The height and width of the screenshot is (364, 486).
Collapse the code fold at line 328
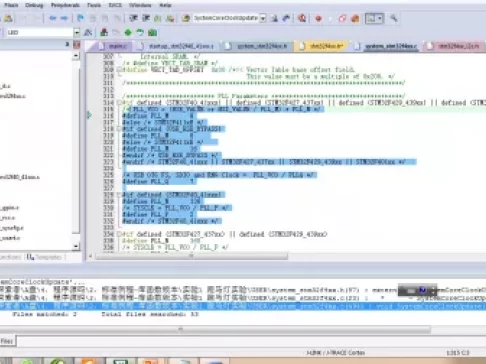pos(119,195)
